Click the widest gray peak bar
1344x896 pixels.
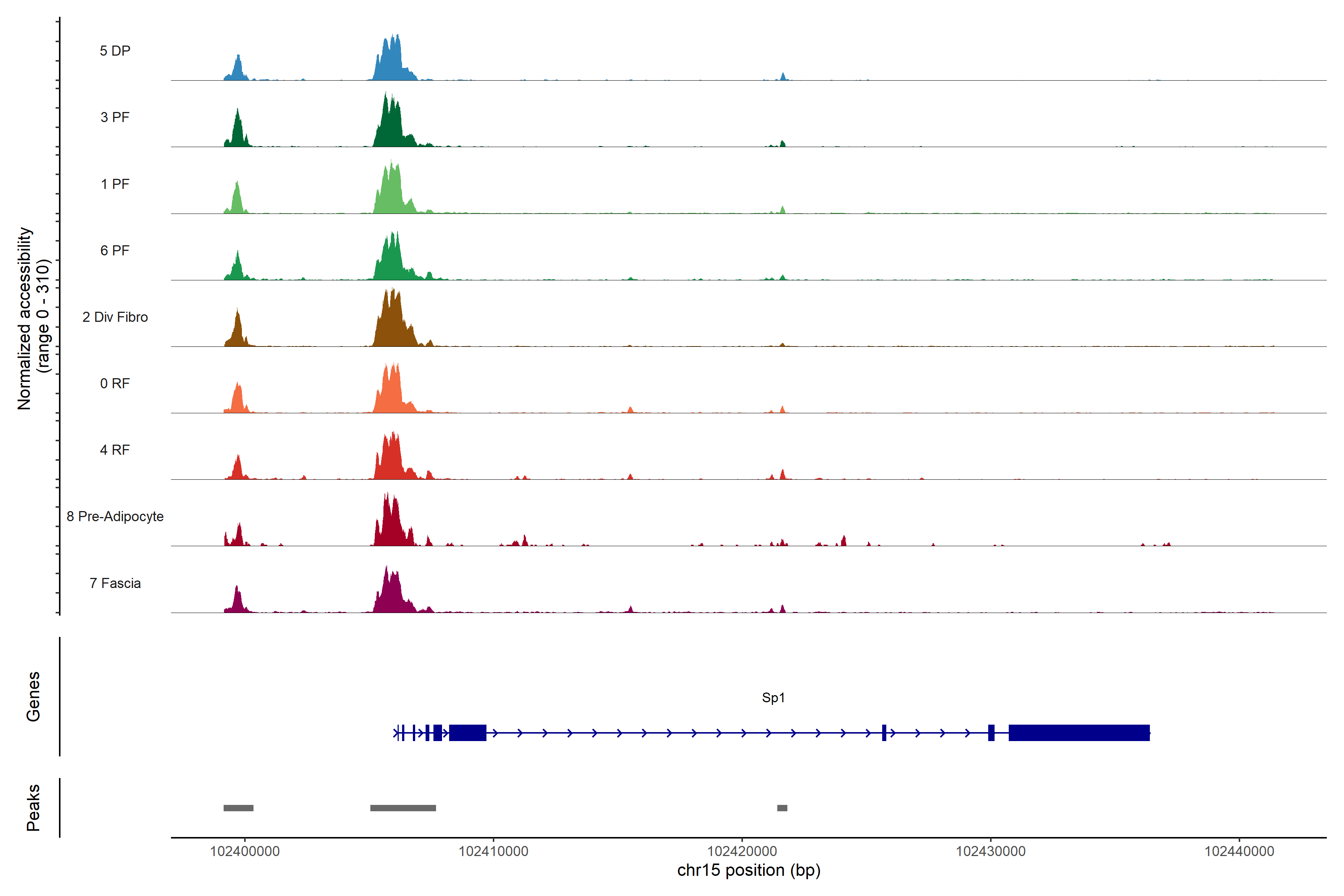point(403,808)
